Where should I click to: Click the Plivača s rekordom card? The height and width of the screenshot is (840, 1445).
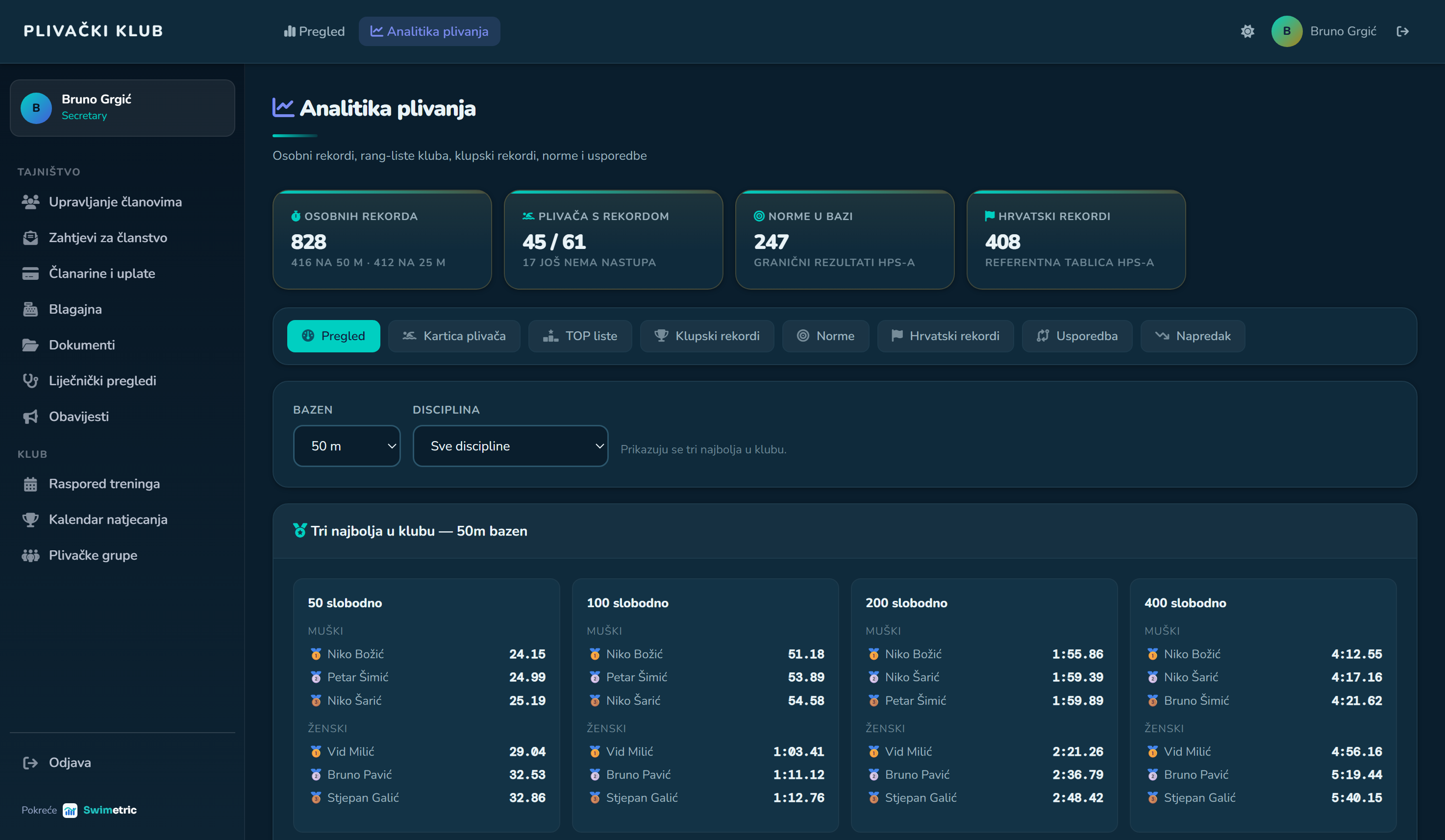pos(614,240)
